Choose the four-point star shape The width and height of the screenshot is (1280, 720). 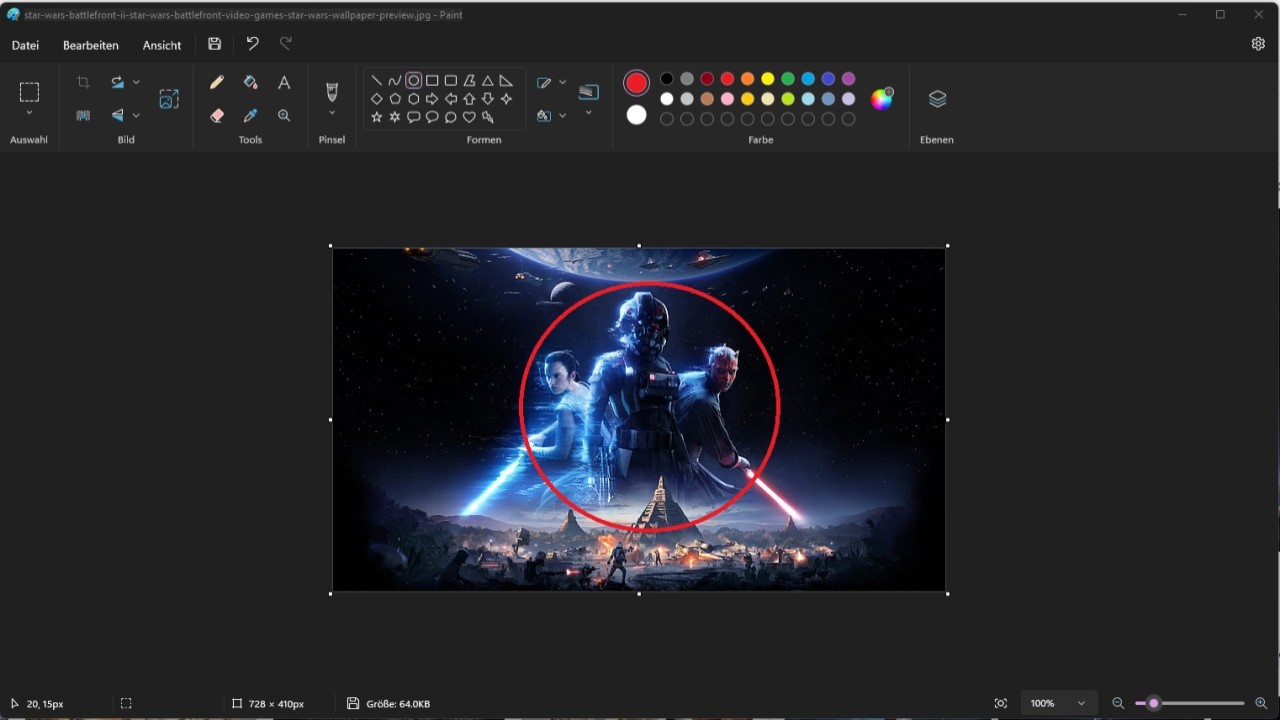(506, 99)
